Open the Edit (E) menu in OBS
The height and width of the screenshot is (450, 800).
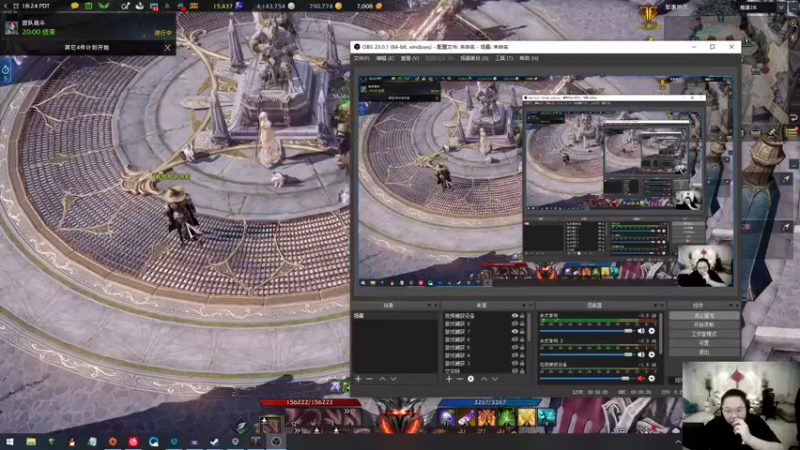(385, 58)
